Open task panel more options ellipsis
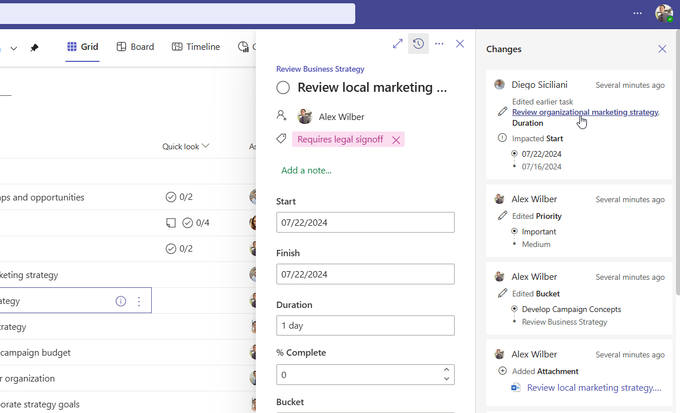 (x=439, y=44)
